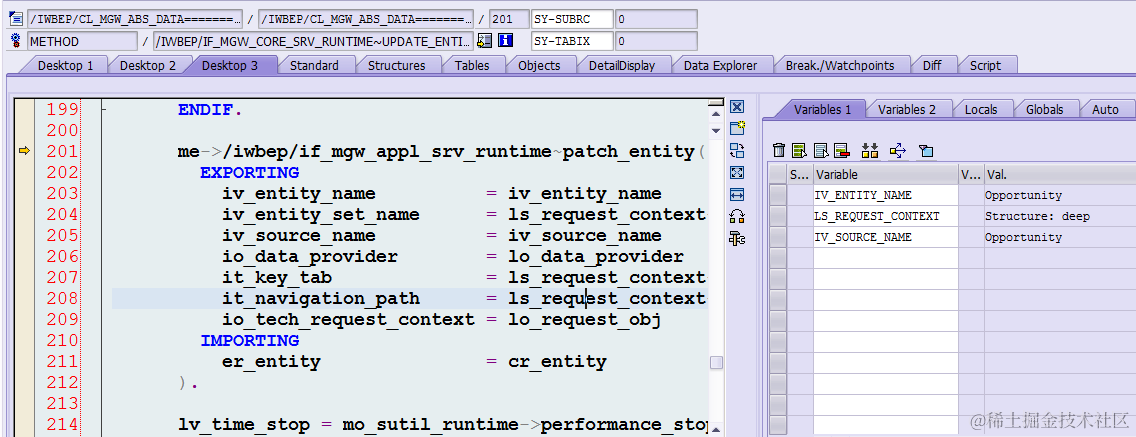
Task: Click the Variable column header
Action: [885, 175]
